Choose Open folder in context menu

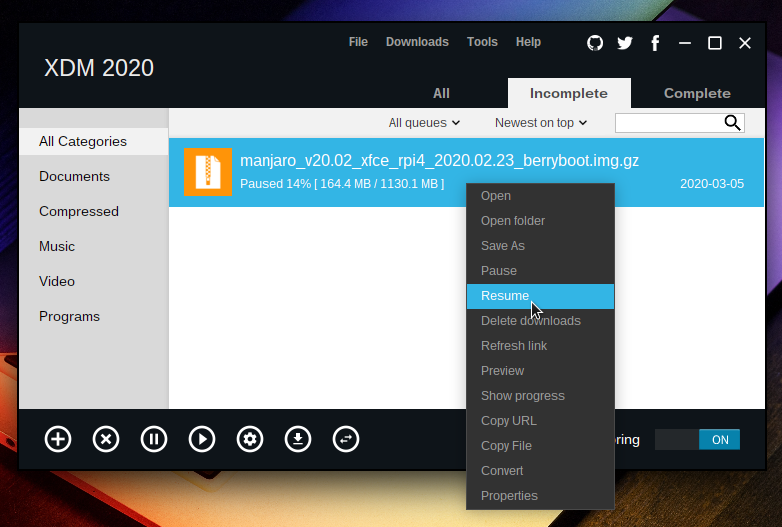pyautogui.click(x=540, y=221)
